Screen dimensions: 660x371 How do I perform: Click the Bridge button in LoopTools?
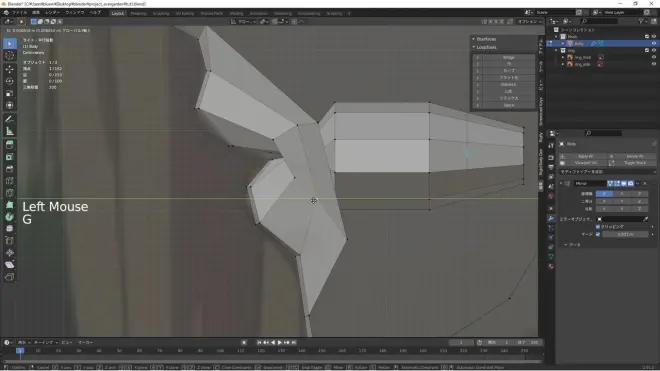tap(508, 57)
